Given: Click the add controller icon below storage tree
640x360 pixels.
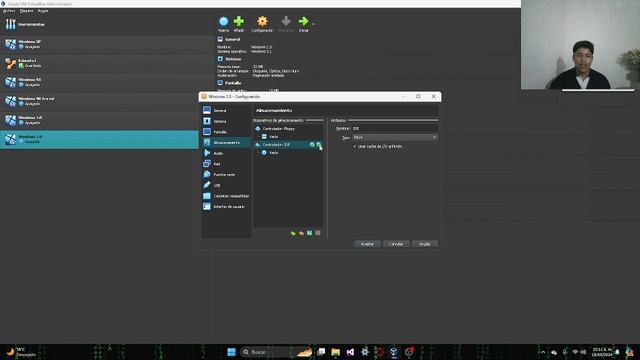Looking at the screenshot, I should click(x=293, y=233).
